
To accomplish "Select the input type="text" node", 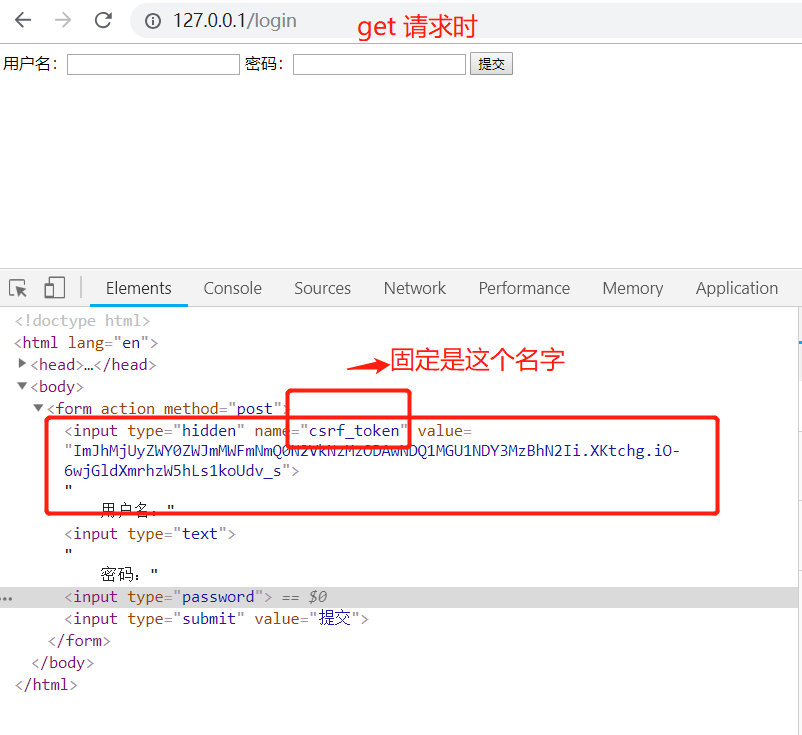I will [x=150, y=533].
